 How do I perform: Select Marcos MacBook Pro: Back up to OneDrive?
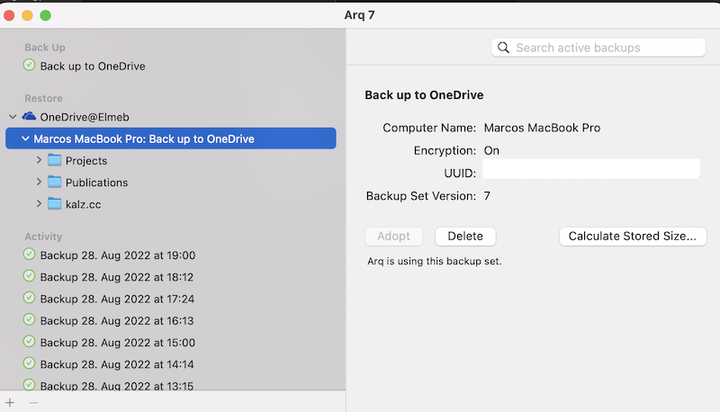coord(171,138)
